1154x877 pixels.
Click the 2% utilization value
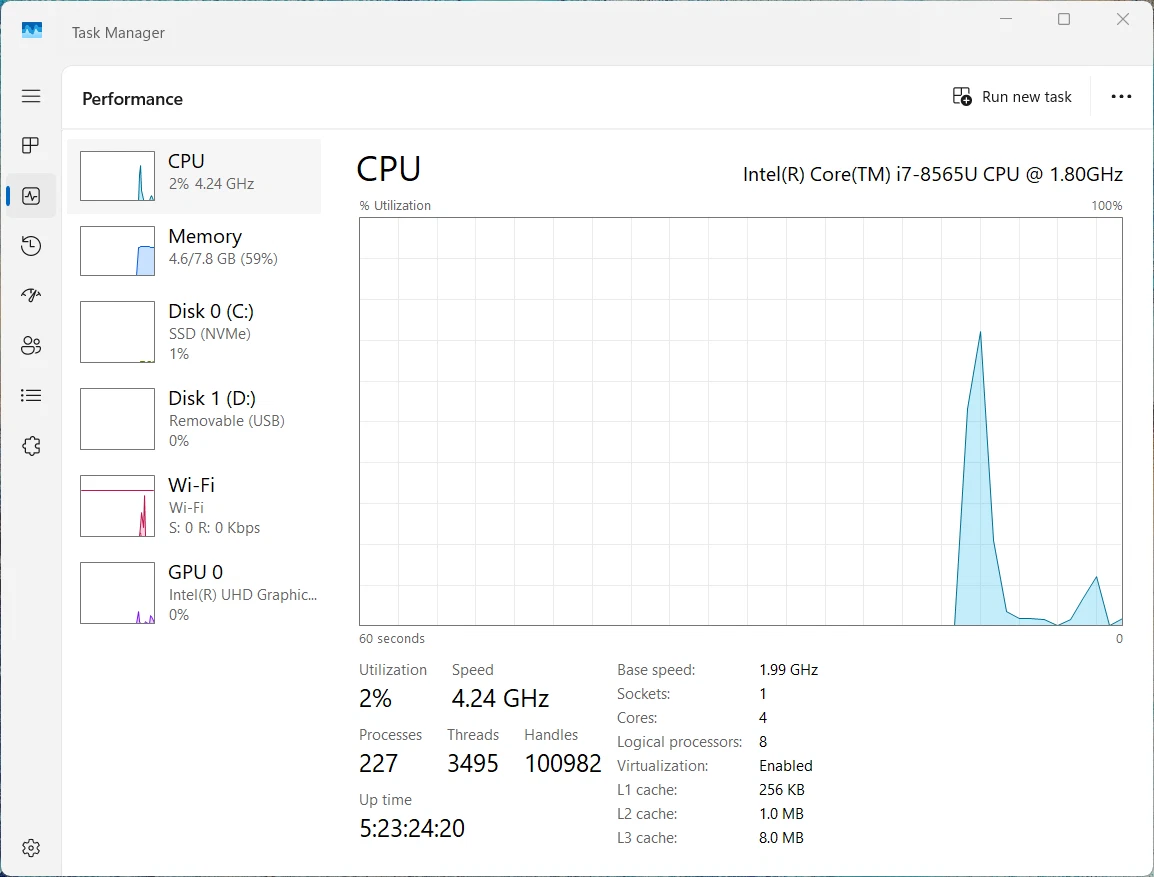pos(375,698)
